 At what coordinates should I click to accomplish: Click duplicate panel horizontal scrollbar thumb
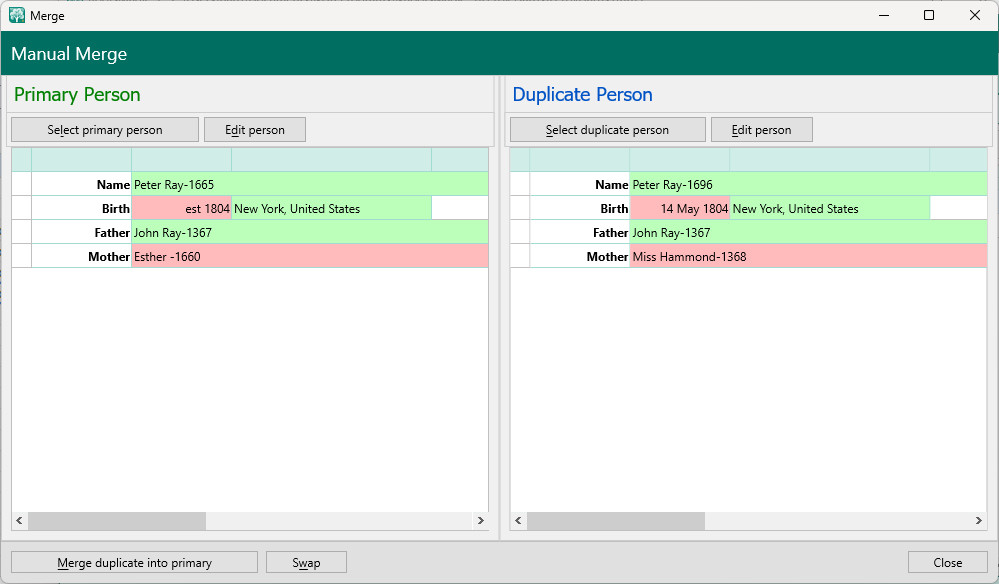[x=615, y=521]
